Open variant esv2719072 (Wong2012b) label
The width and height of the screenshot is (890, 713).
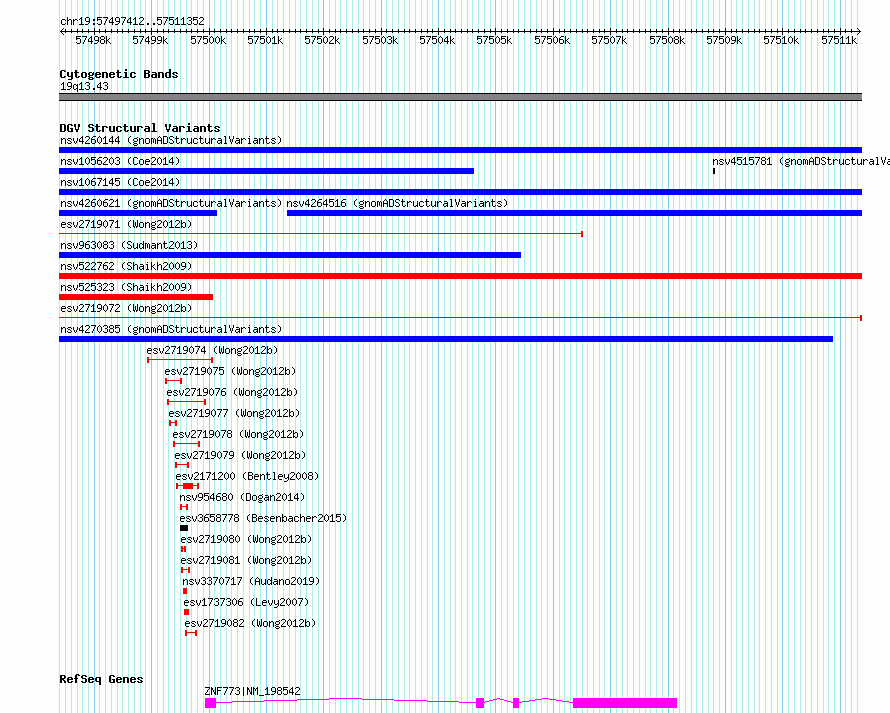(126, 308)
